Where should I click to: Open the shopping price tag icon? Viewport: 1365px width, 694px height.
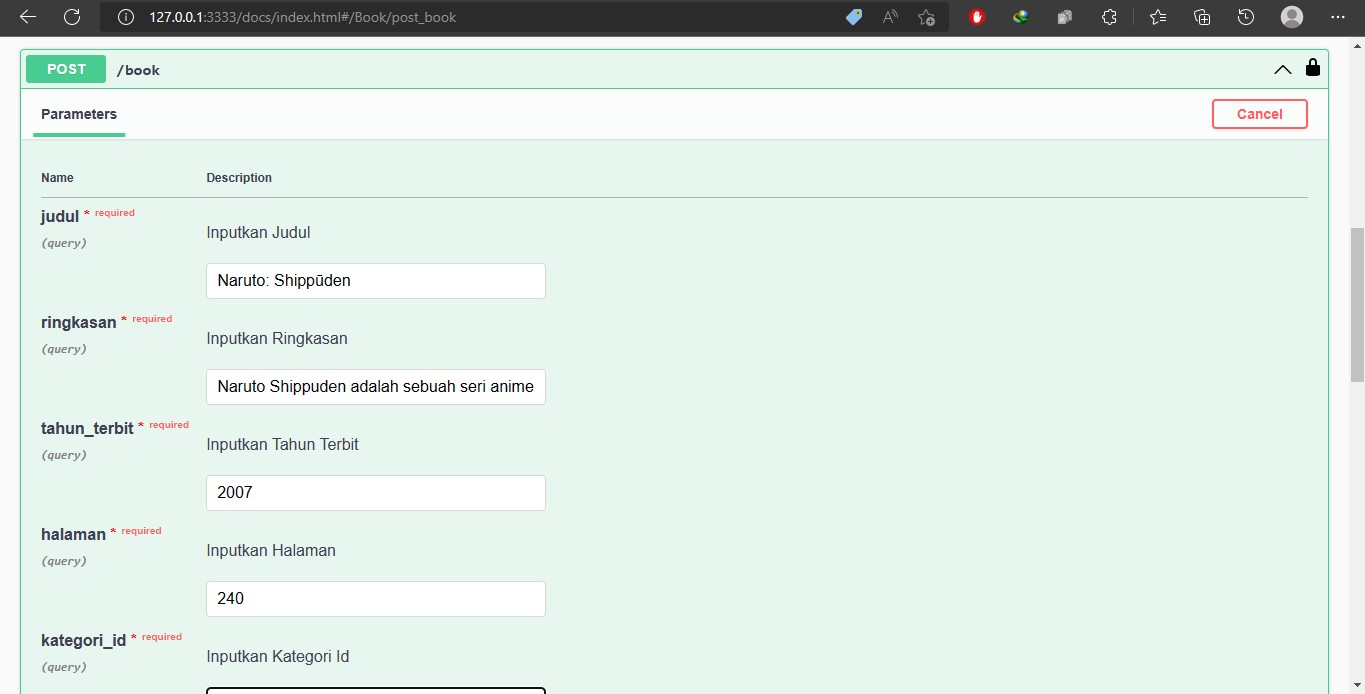(854, 17)
